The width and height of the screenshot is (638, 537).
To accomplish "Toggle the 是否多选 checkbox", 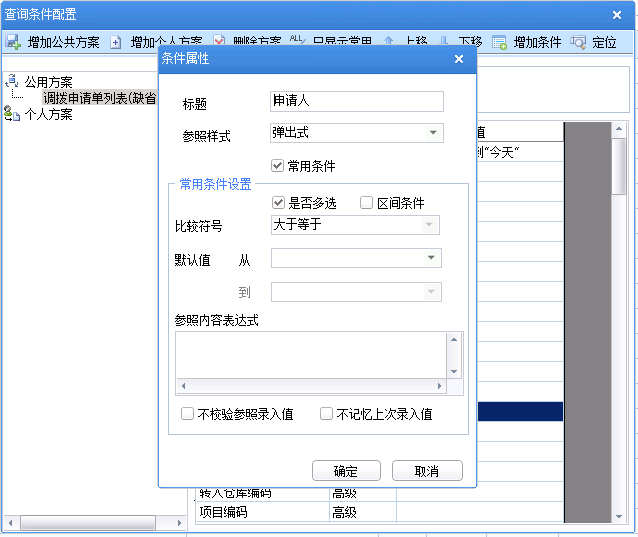I will point(278,203).
